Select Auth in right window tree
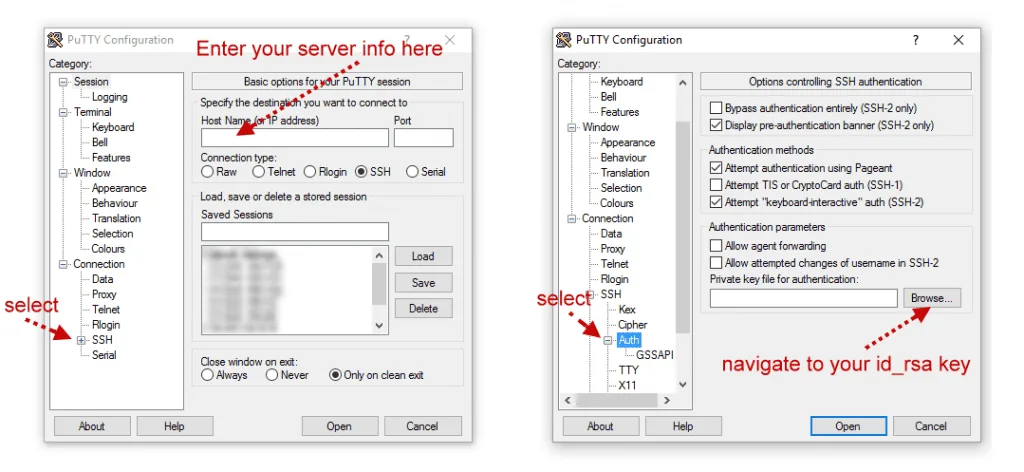The width and height of the screenshot is (1024, 472). (x=630, y=340)
